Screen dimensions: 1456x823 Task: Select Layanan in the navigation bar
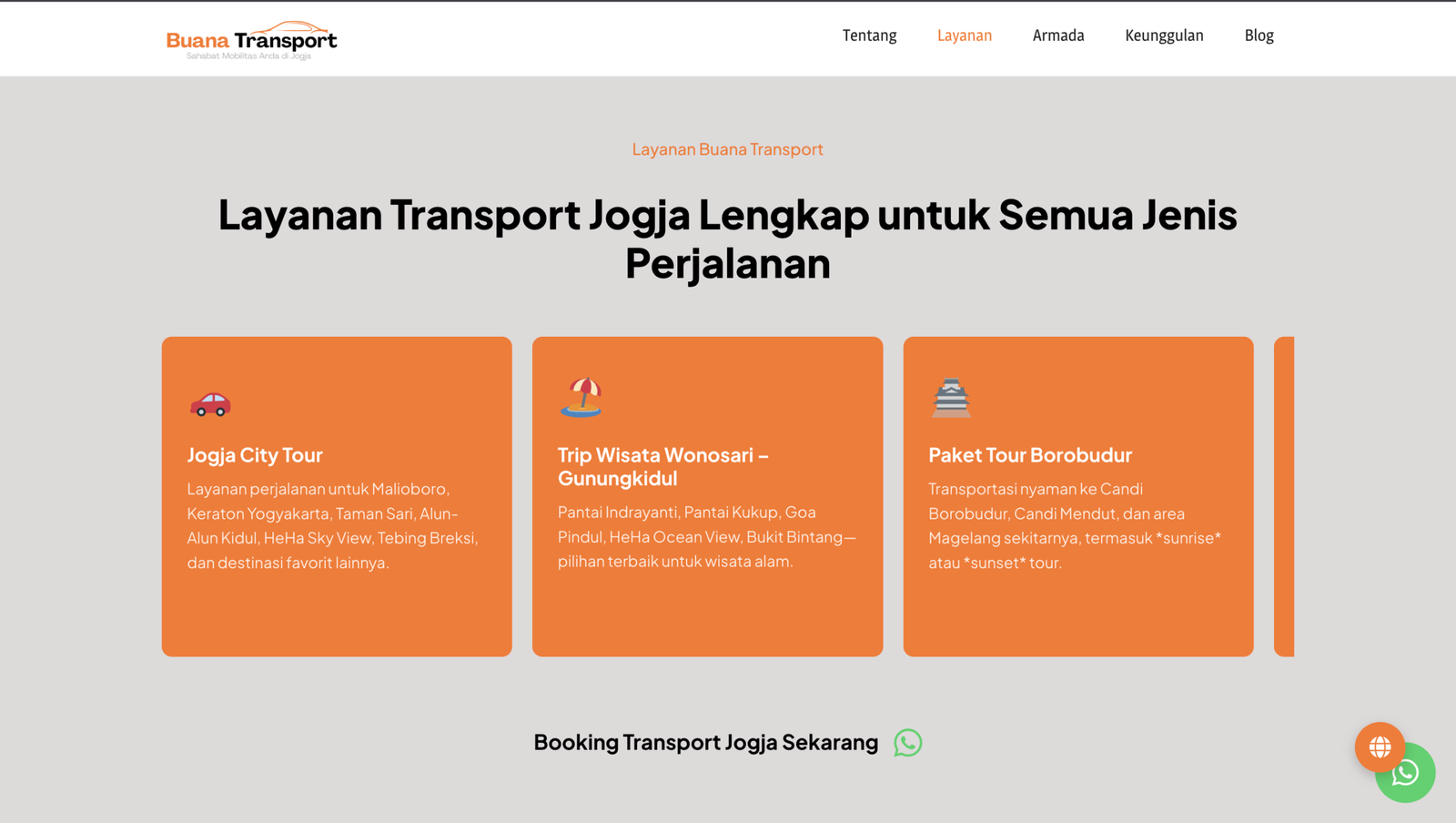[x=964, y=36]
